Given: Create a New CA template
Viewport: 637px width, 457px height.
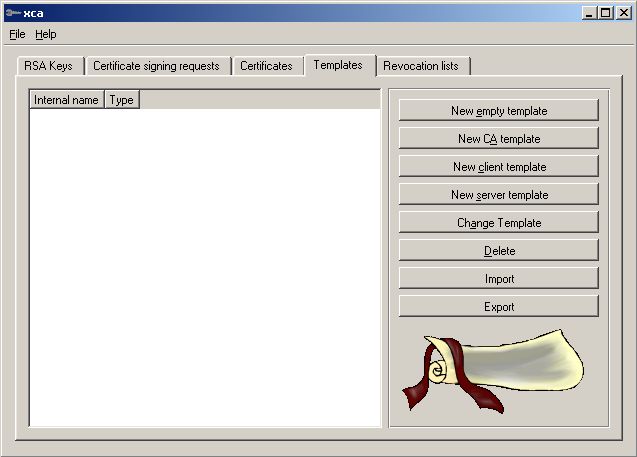Looking at the screenshot, I should (x=499, y=139).
